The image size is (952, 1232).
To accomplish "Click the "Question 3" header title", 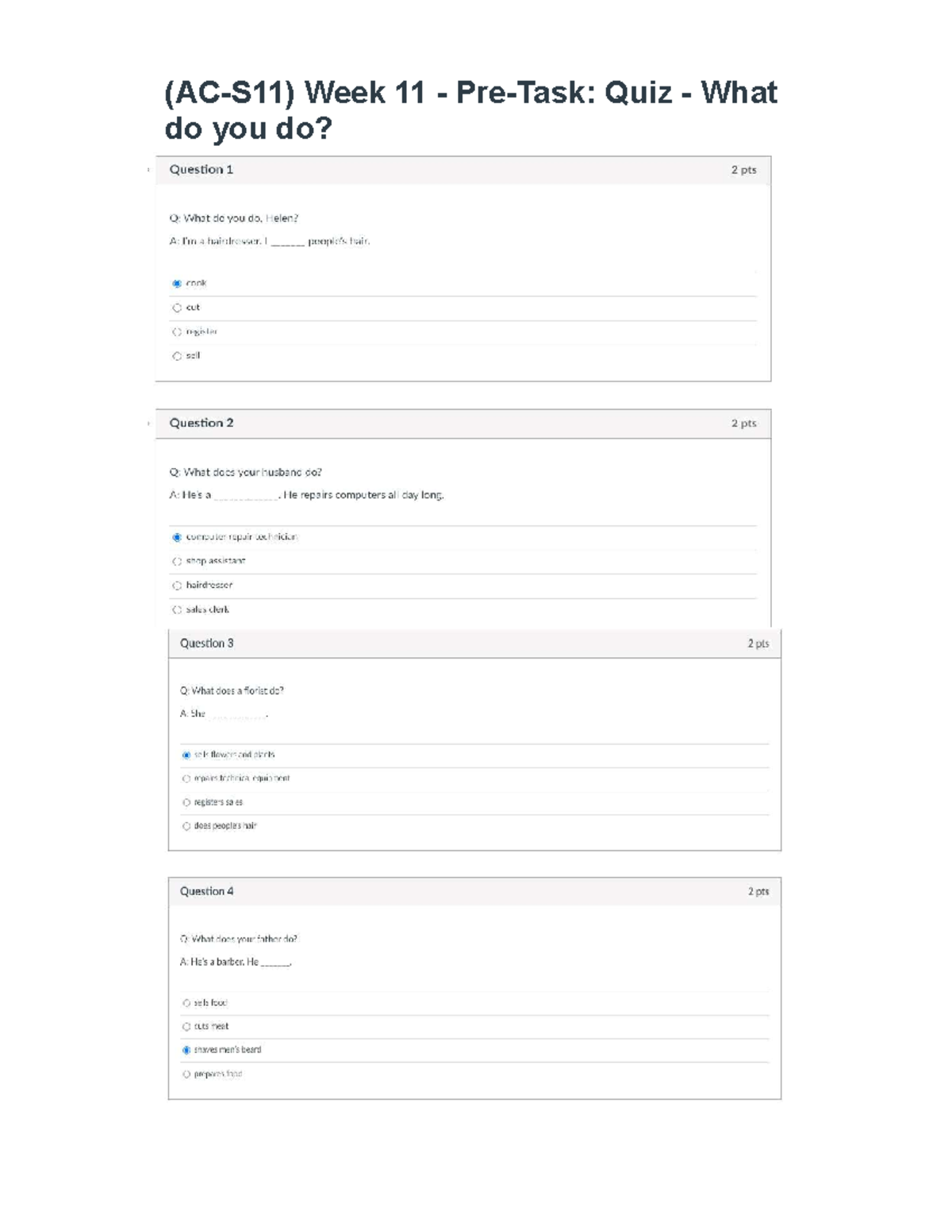I will [206, 643].
